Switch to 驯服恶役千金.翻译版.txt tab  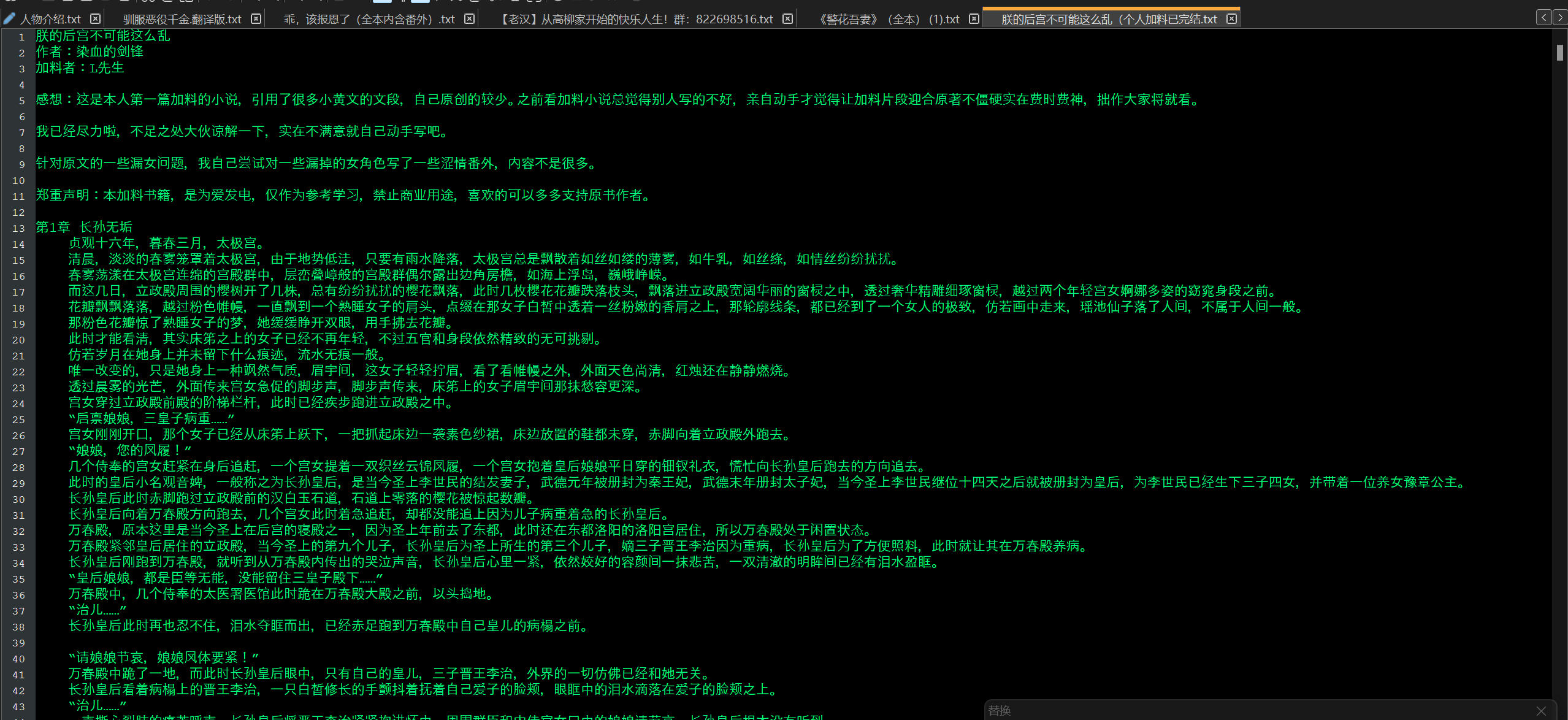coord(182,20)
